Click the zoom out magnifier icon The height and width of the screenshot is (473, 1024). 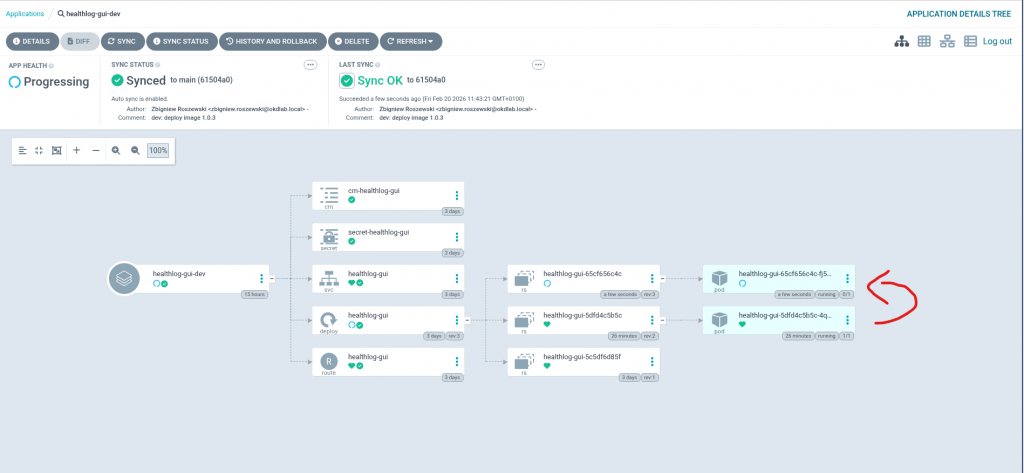click(135, 150)
